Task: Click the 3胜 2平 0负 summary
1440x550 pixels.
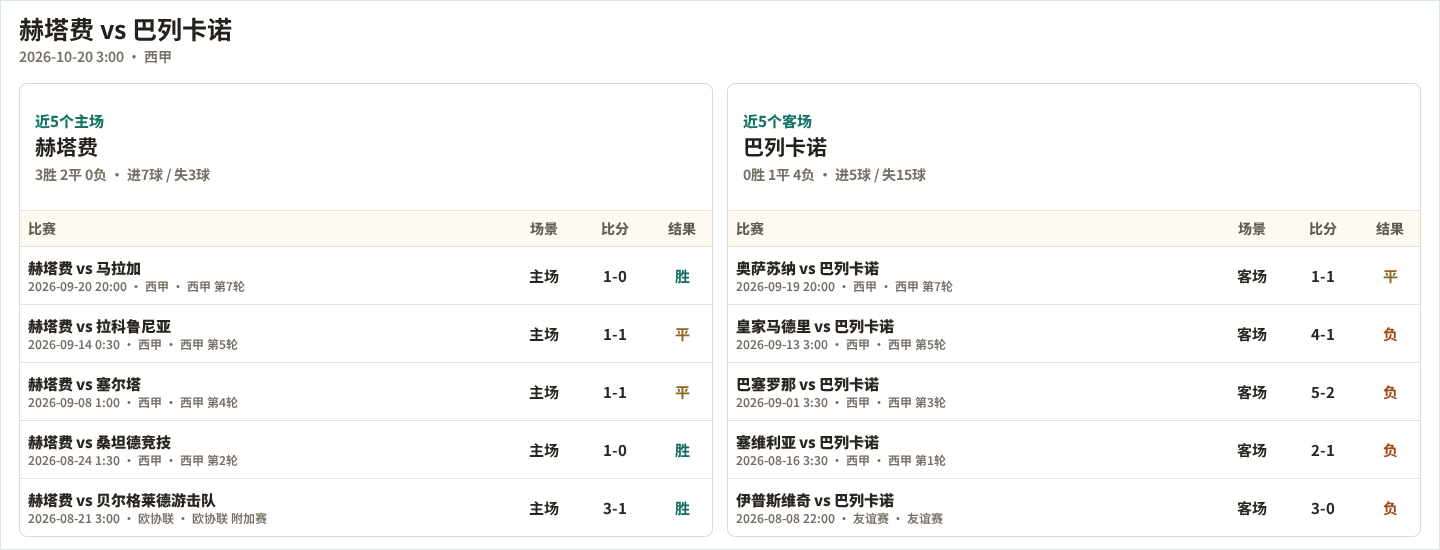Action: [70, 175]
